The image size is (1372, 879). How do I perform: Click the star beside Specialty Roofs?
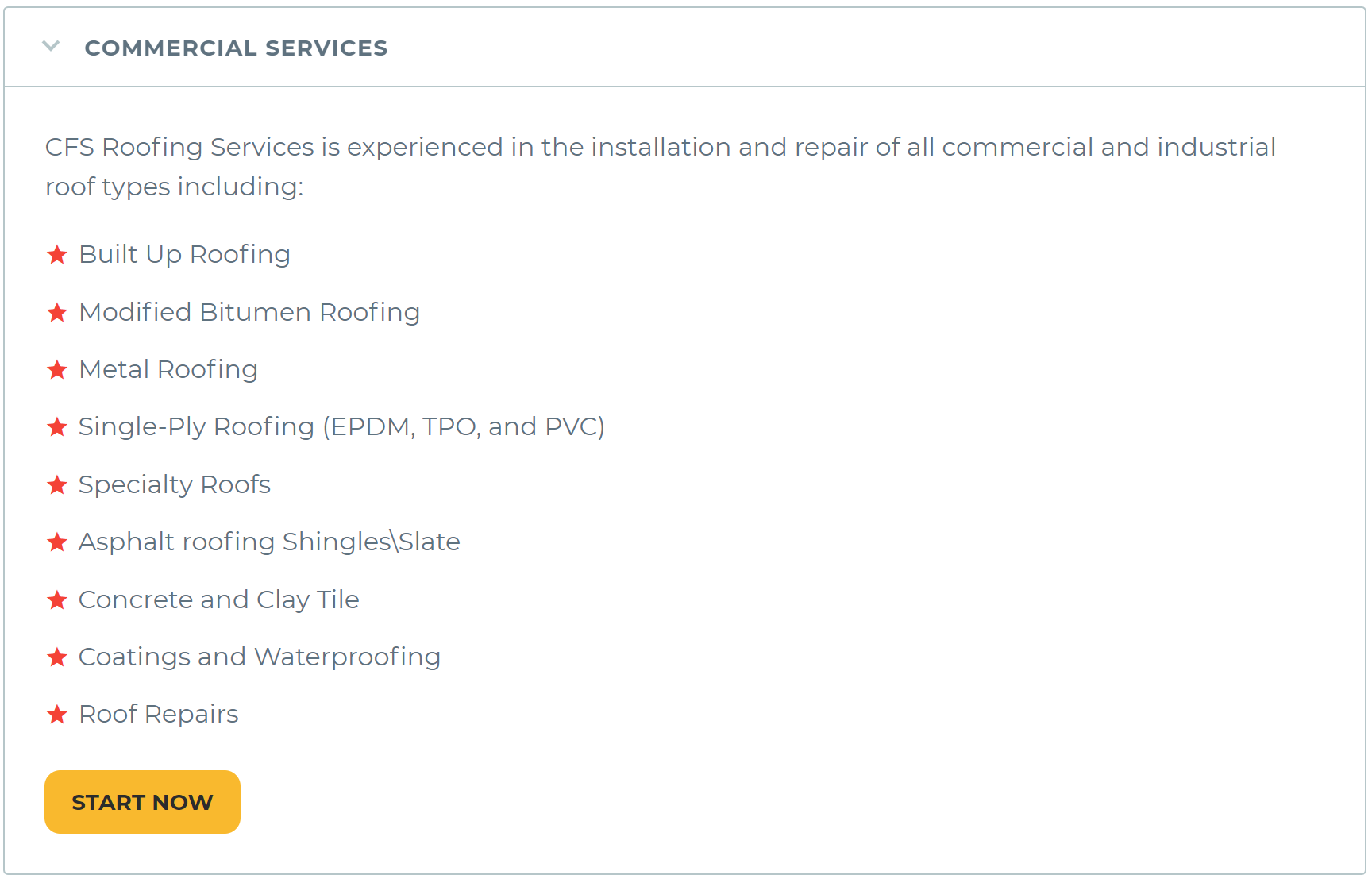tap(57, 485)
